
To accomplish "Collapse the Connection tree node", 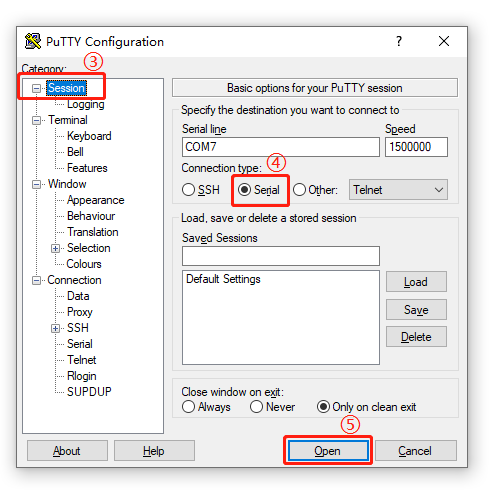I will coord(36,280).
